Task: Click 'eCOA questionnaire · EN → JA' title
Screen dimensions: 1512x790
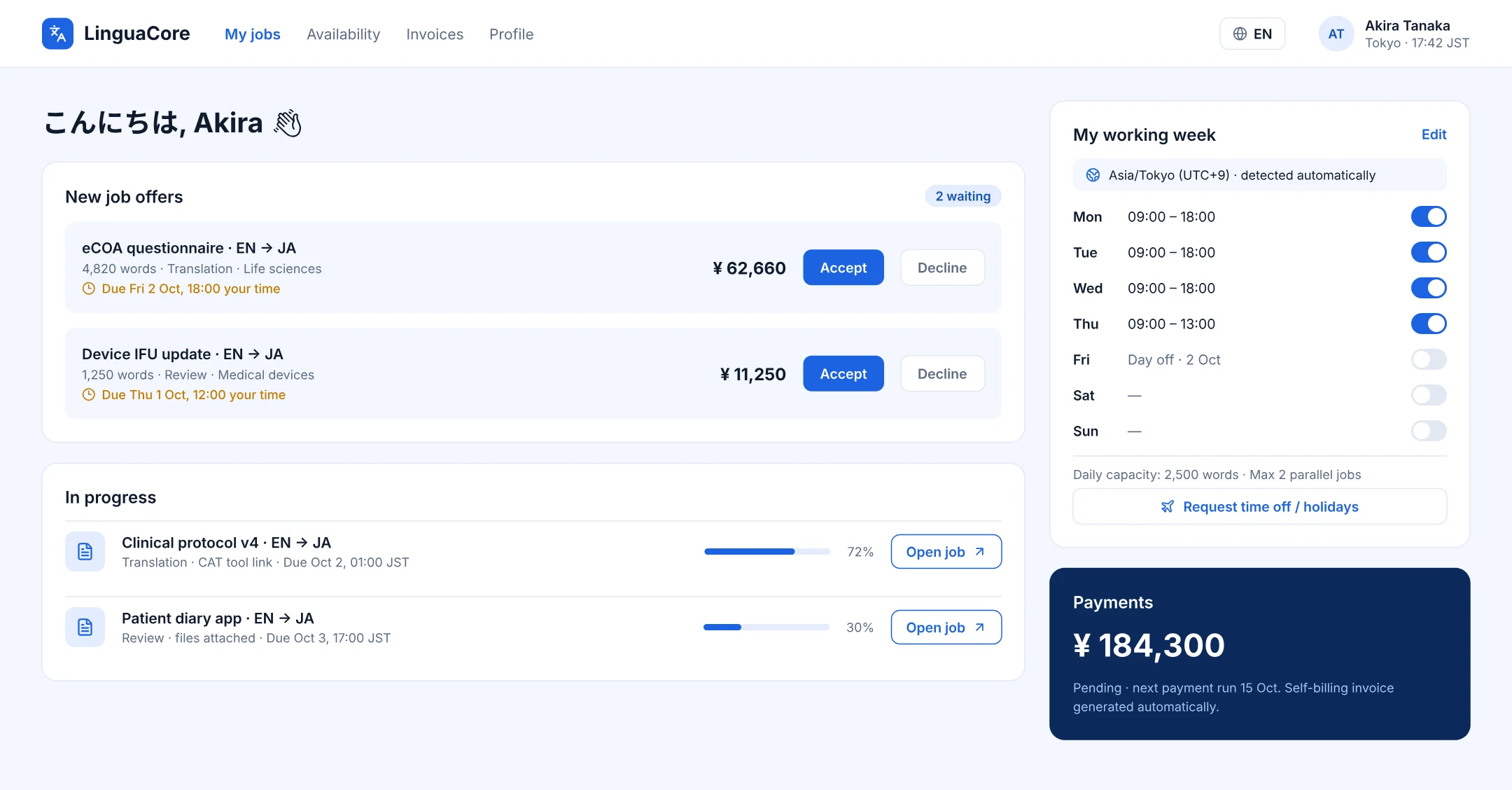Action: (x=189, y=249)
